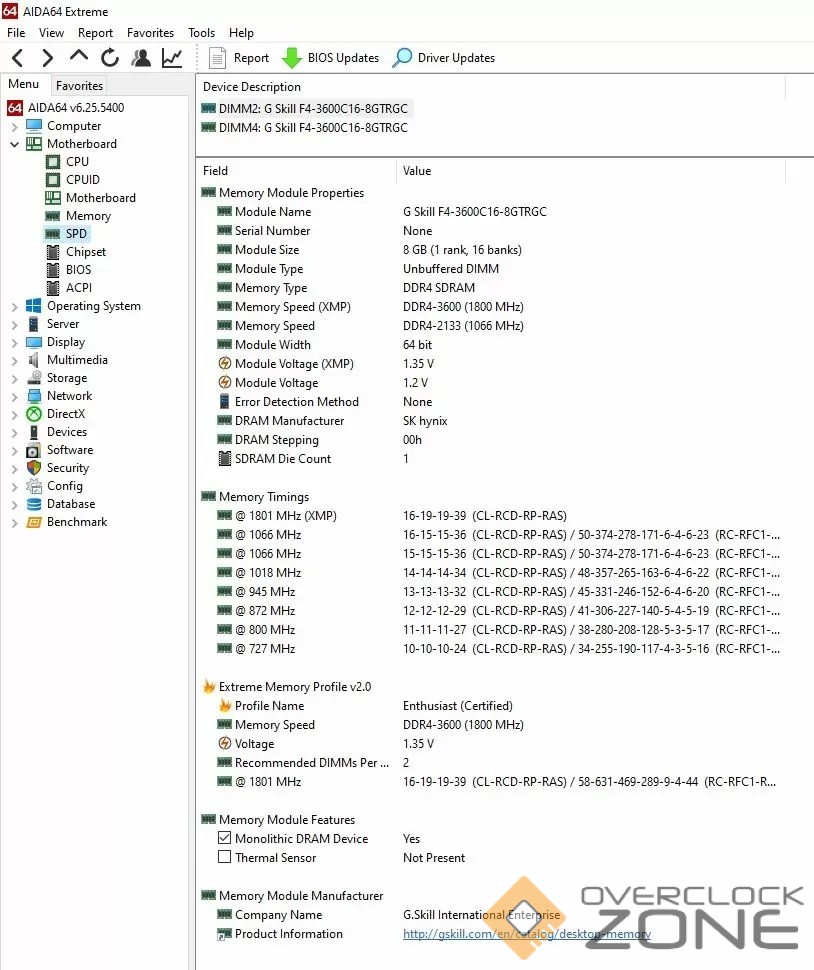Click the Value column header
The image size is (814, 970).
[417, 171]
